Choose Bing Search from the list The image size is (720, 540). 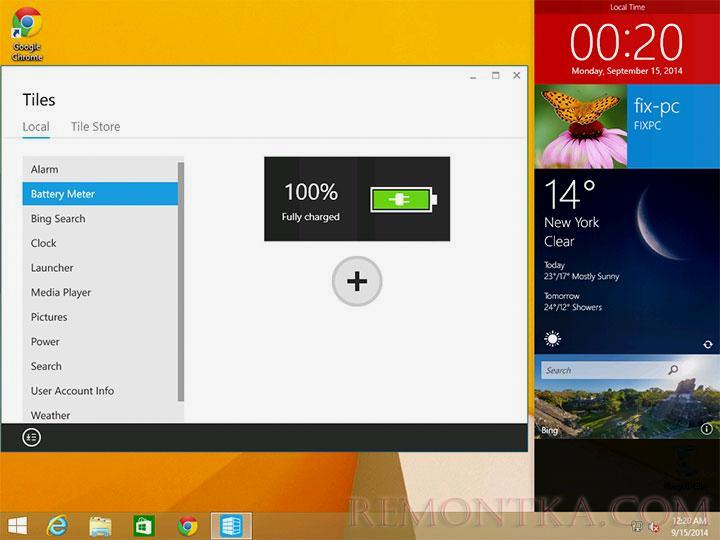[58, 218]
